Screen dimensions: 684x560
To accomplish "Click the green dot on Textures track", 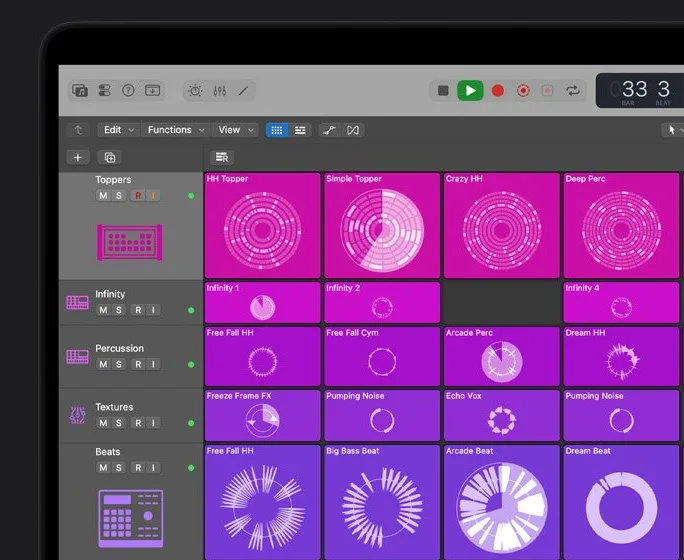I will click(191, 423).
